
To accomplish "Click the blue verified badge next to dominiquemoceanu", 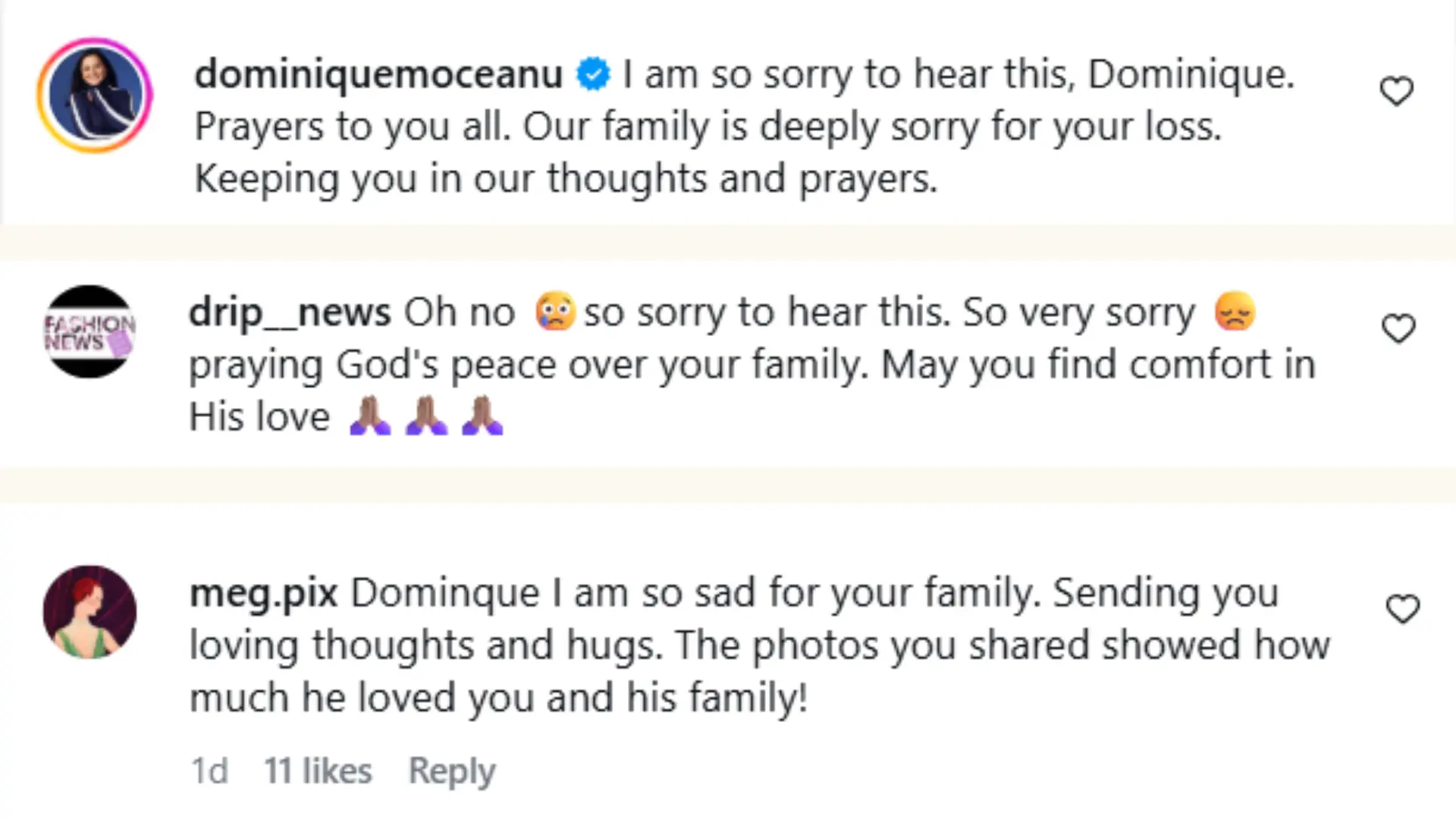I will click(x=592, y=74).
